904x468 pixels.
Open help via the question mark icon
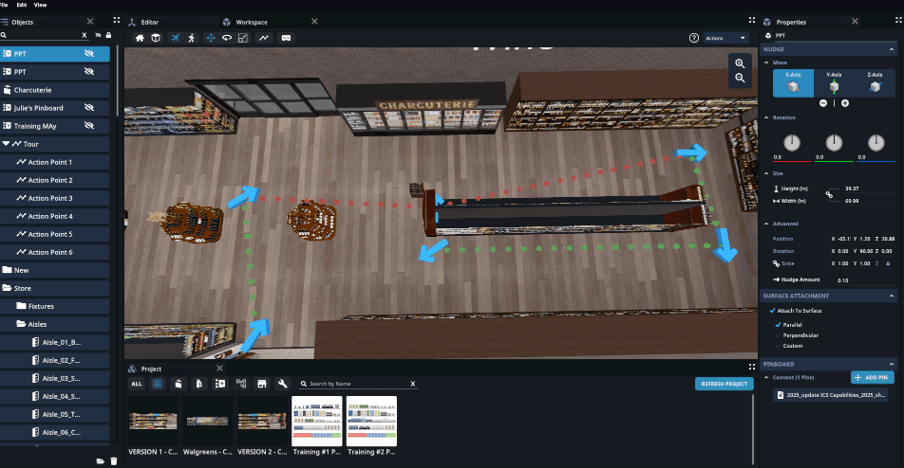(694, 38)
